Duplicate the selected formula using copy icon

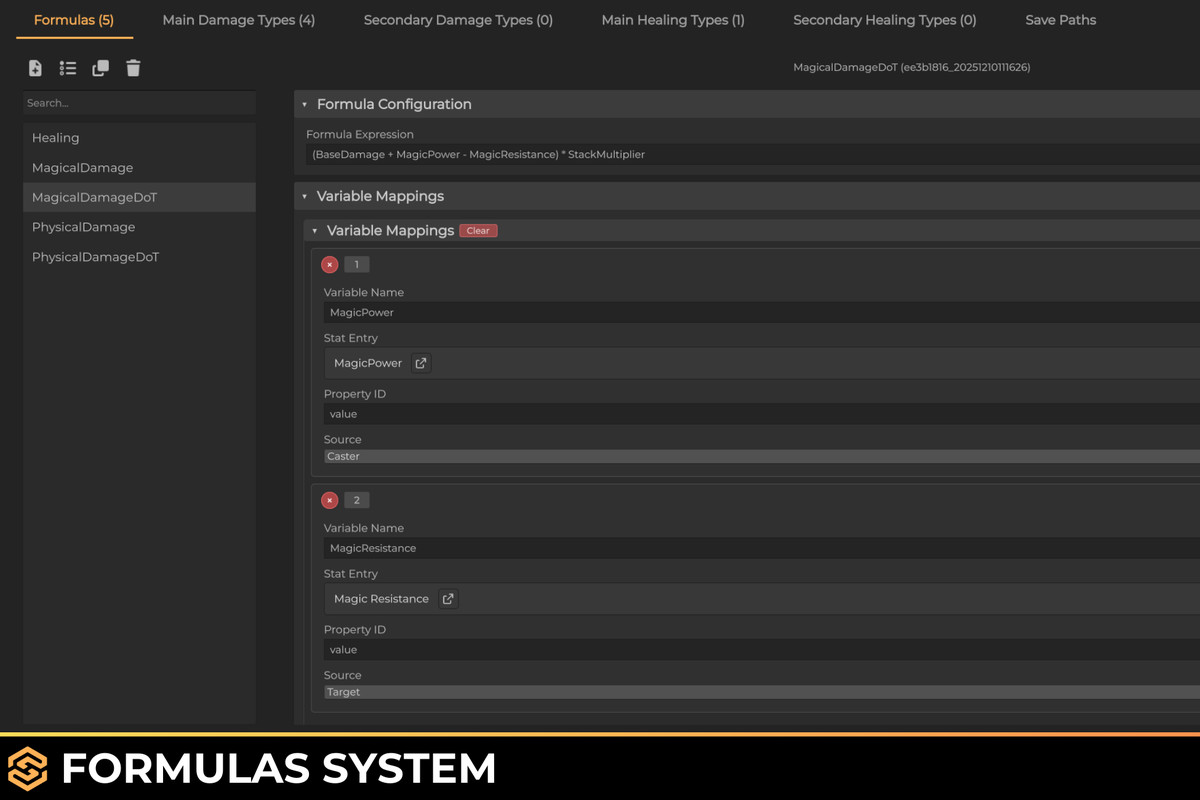point(100,68)
